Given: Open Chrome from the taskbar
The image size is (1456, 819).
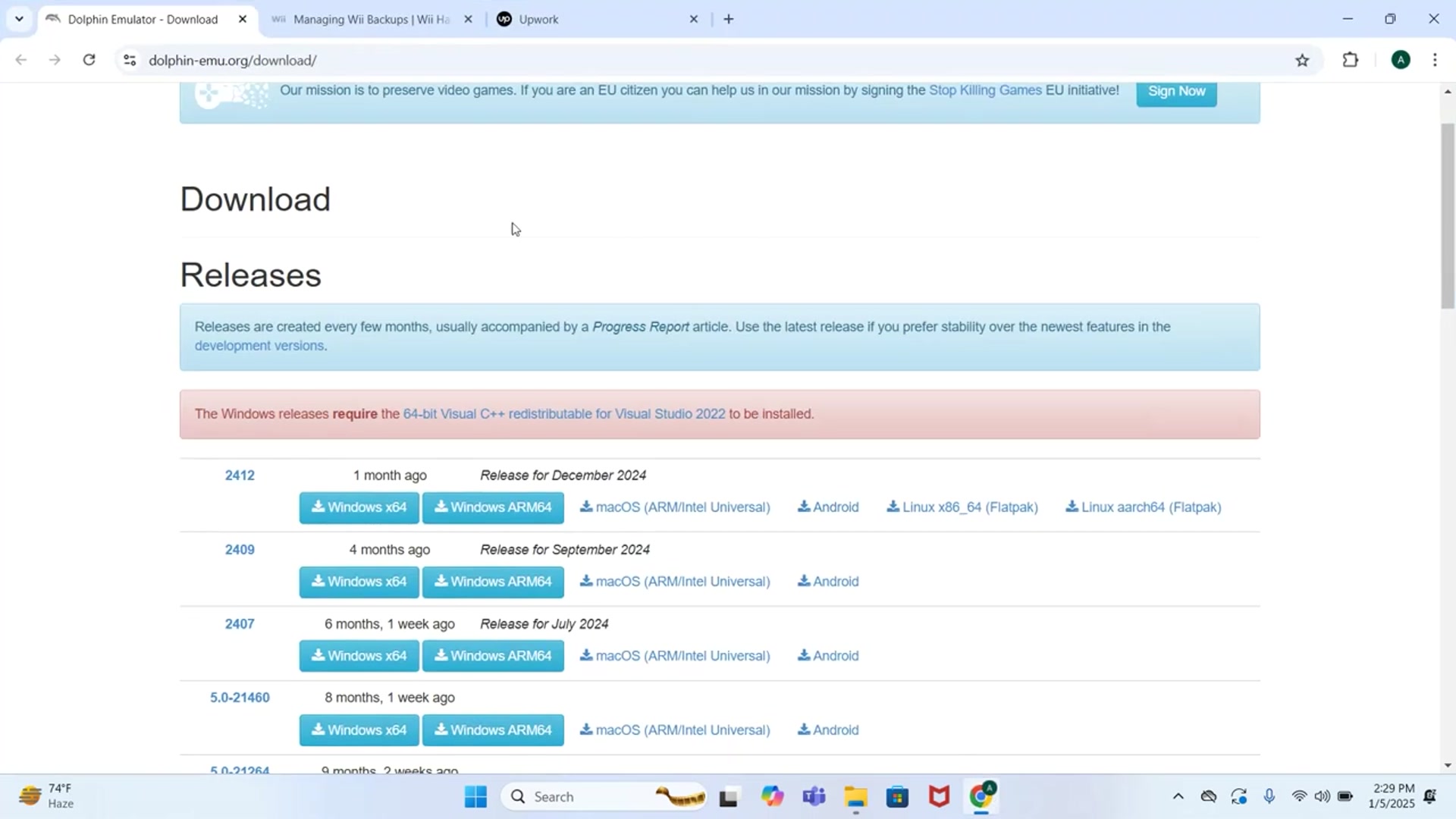Looking at the screenshot, I should (981, 797).
